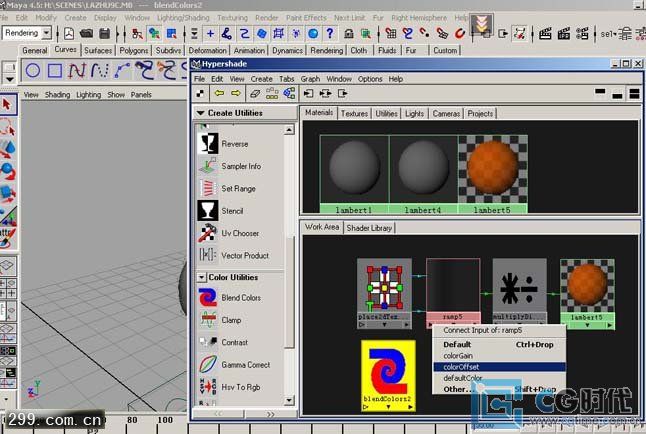The image size is (646, 434).
Task: Show only the top tabs in Hypershade
Action: coord(600,93)
